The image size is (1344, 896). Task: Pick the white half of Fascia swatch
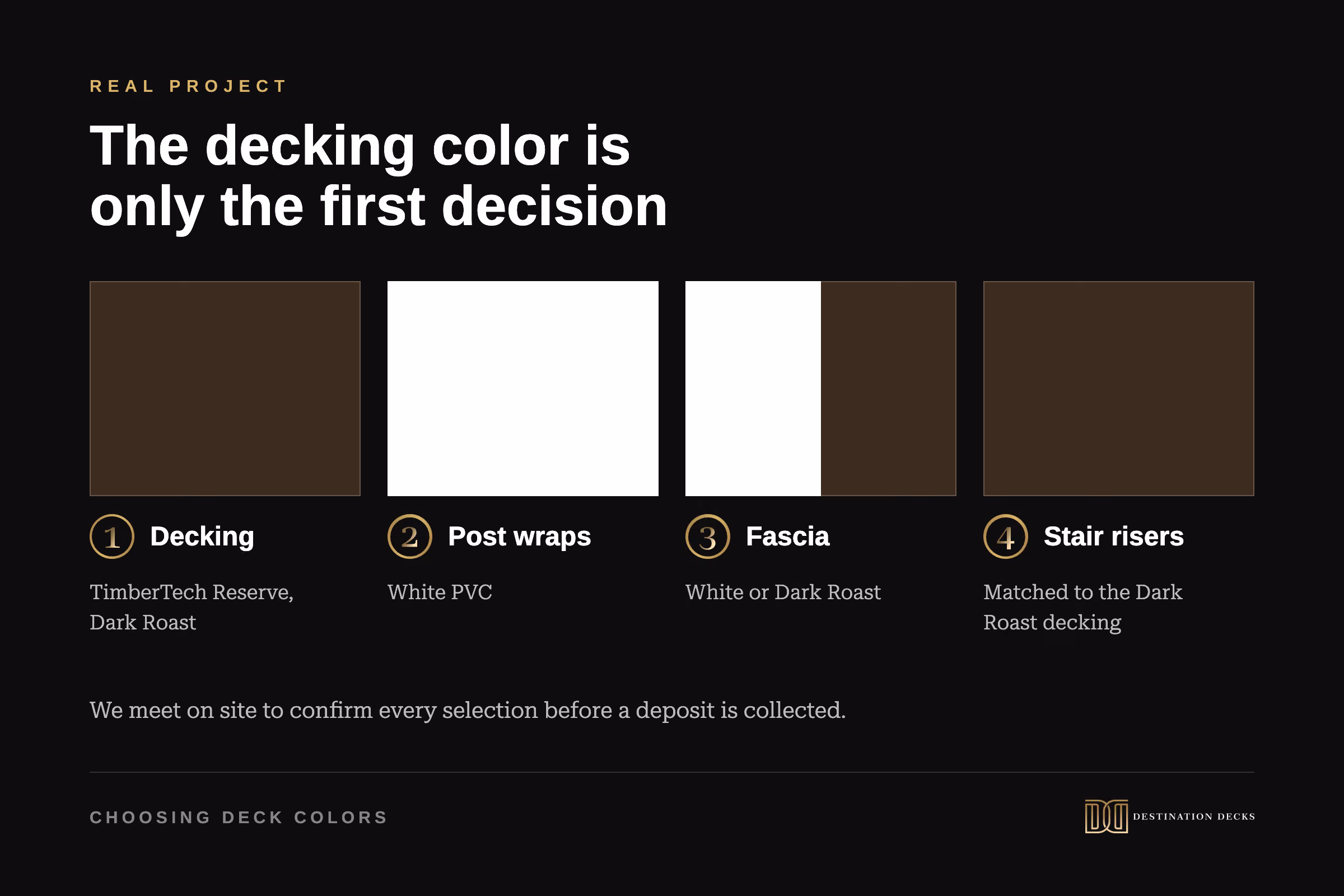[753, 389]
